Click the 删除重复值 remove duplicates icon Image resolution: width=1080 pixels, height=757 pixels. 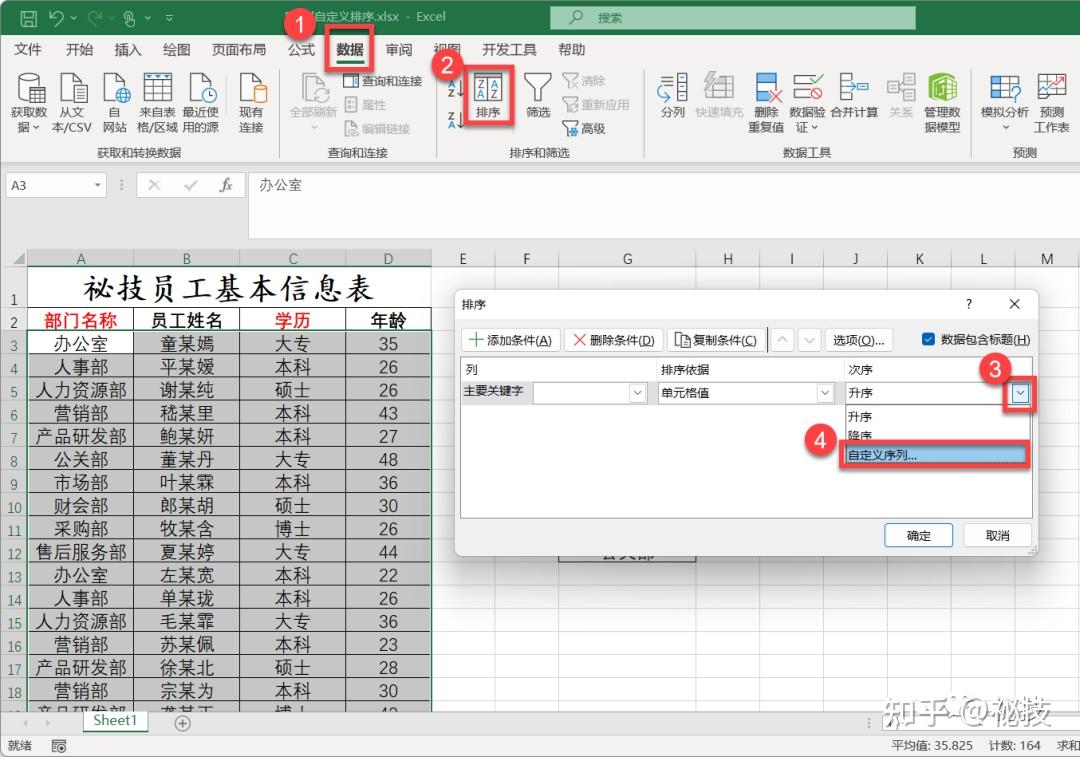coord(766,103)
